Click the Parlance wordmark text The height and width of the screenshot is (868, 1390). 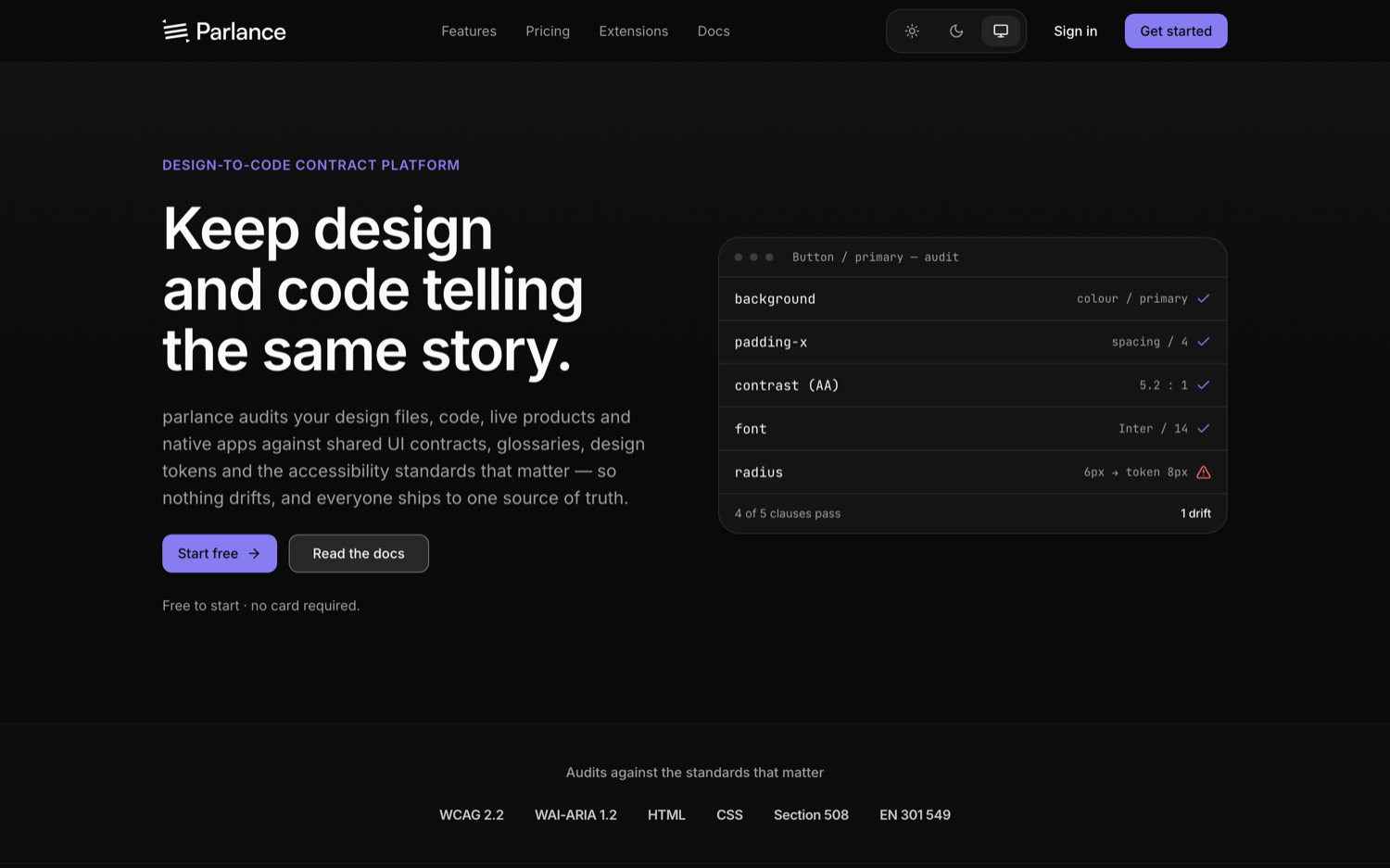coord(241,31)
